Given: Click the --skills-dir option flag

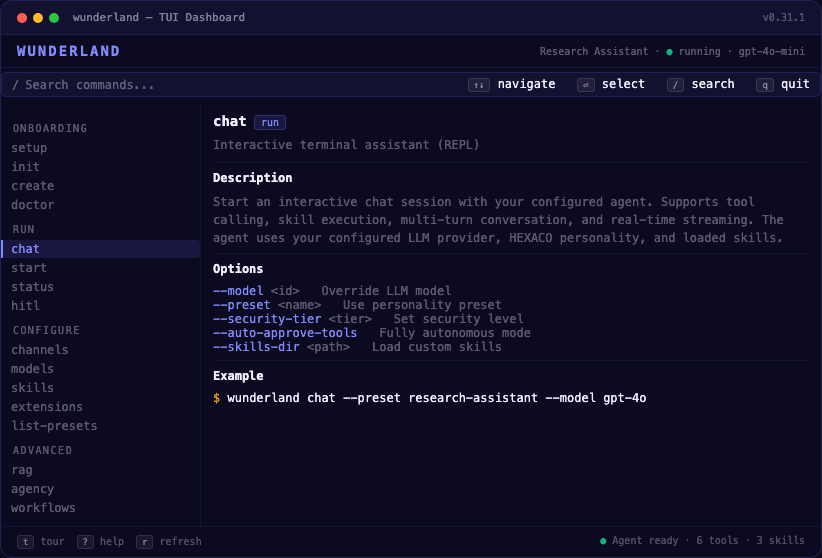Looking at the screenshot, I should tap(256, 347).
